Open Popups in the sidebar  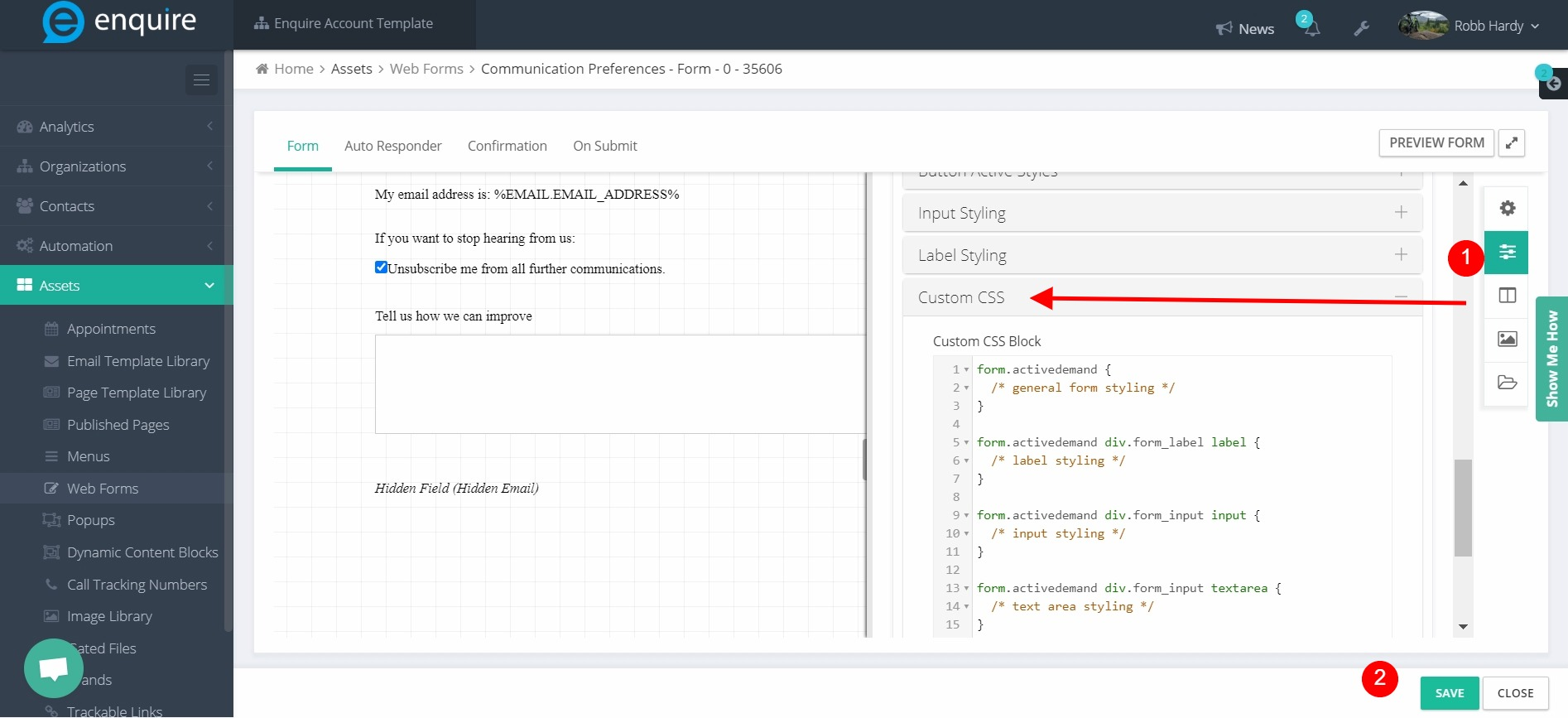90,520
